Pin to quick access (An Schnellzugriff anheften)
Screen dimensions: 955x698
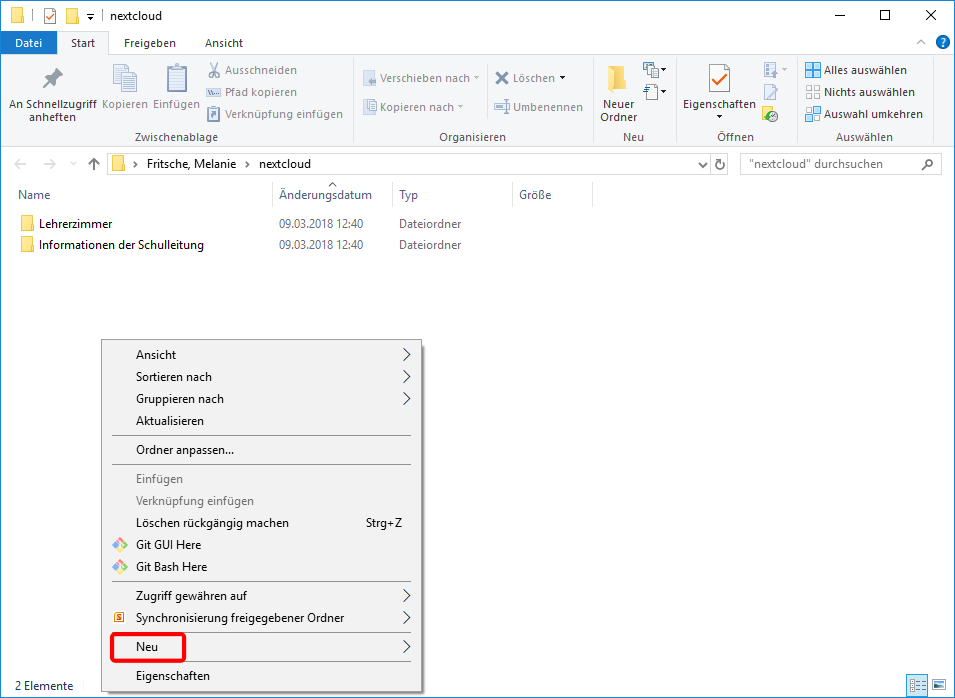[52, 93]
